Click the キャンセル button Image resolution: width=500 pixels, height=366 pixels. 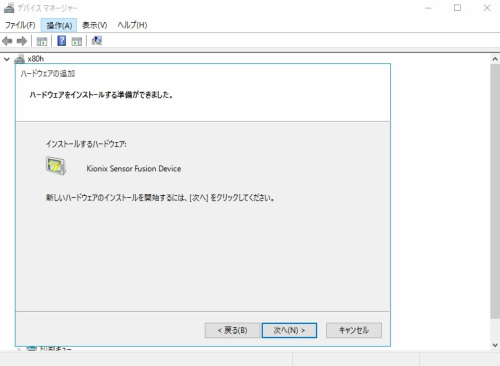[x=354, y=330]
